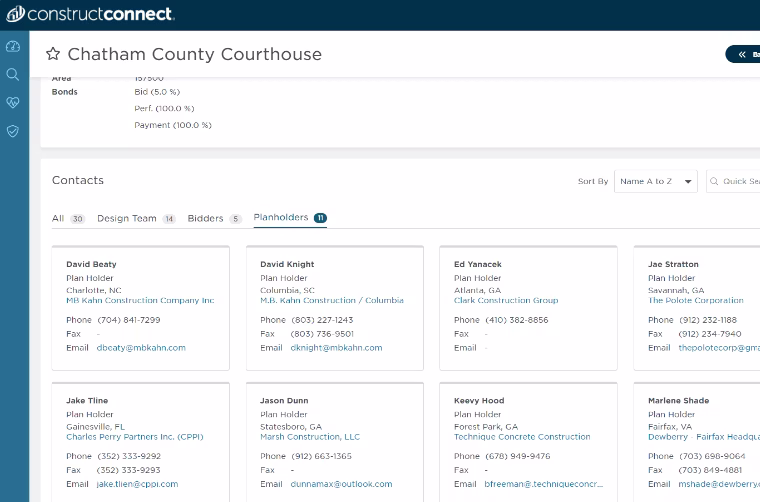Email dbeaty@mbkahn.com
Screen dimensions: 760x502
[141, 348]
